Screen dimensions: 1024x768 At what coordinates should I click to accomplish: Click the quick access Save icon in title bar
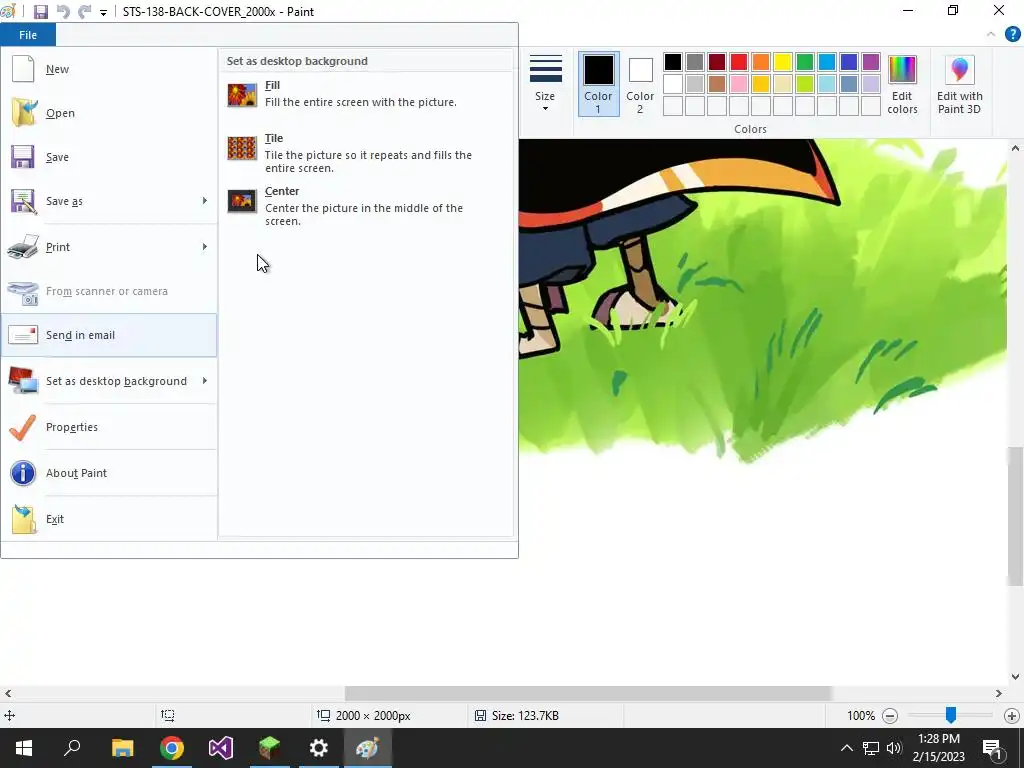pyautogui.click(x=40, y=12)
